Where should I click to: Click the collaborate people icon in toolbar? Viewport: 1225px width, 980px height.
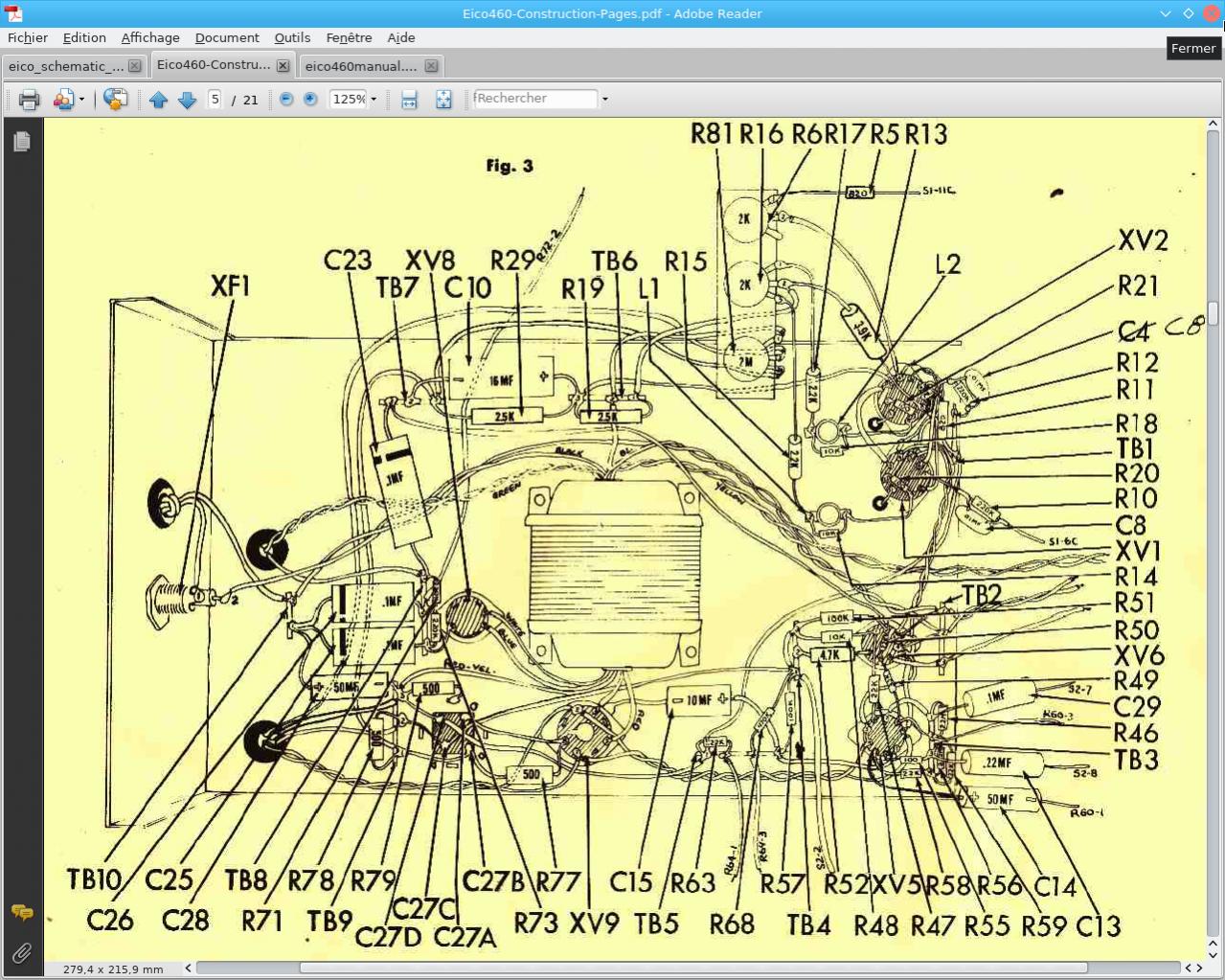click(x=63, y=99)
